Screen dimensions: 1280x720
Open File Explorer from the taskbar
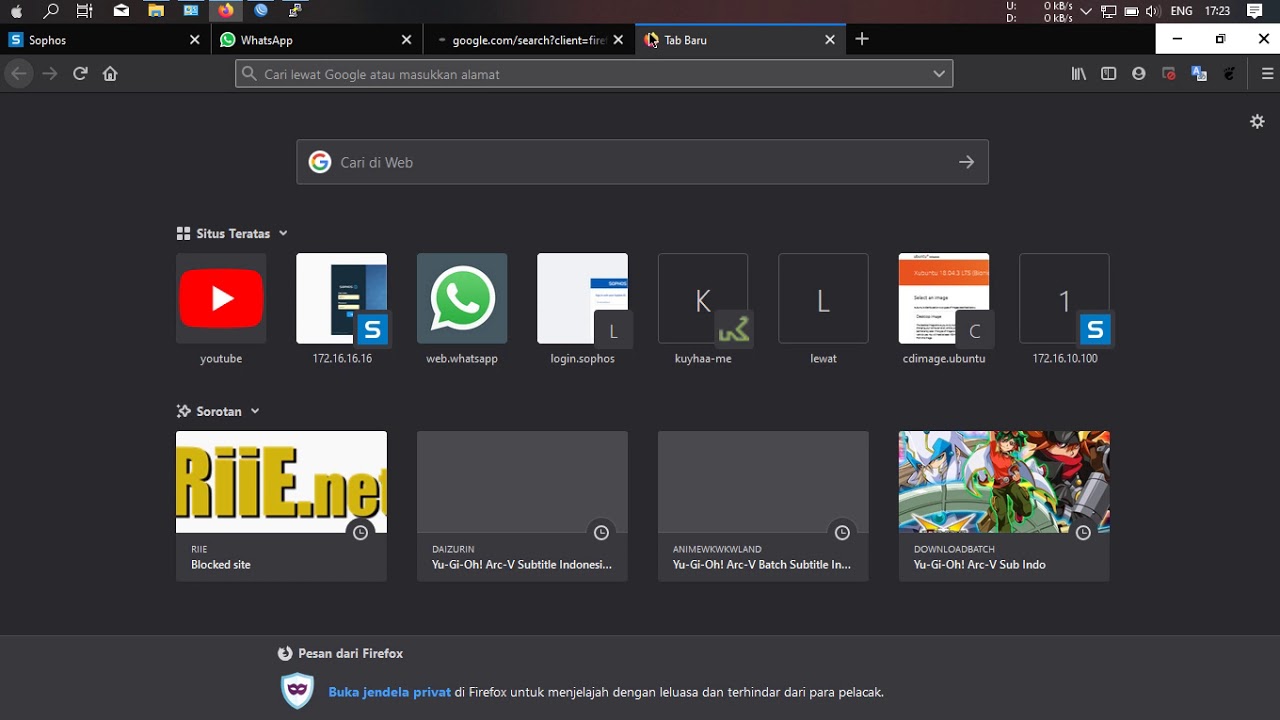tap(156, 11)
